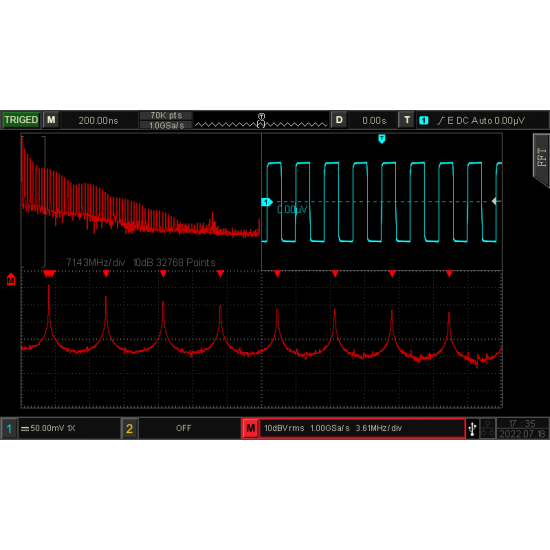Enable channel 2 OFF field
This screenshot has width=550, height=550.
[x=183, y=428]
